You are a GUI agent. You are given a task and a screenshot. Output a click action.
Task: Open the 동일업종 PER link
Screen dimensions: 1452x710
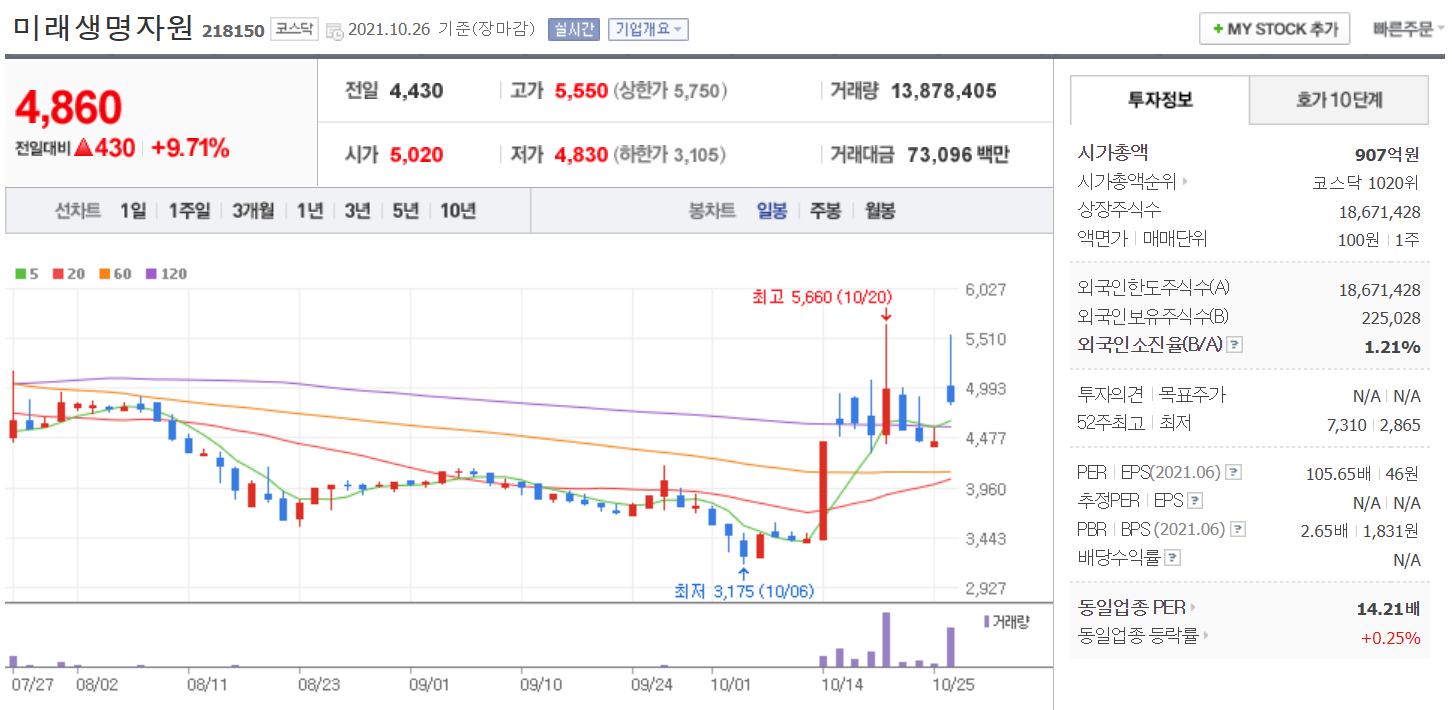click(1133, 607)
